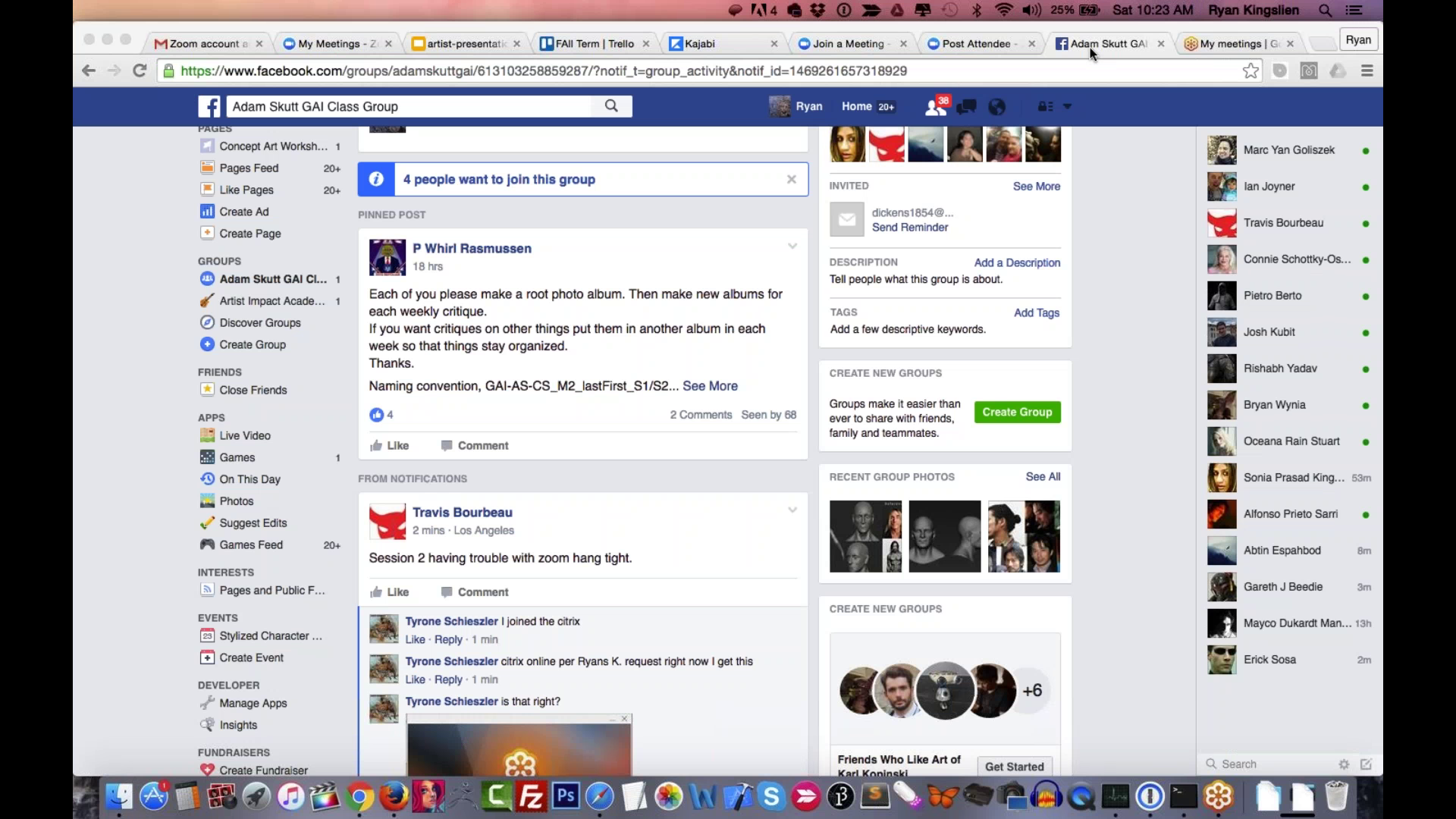1456x819 pixels.
Task: Close the Adam Skutt GAI tab
Action: (1161, 44)
